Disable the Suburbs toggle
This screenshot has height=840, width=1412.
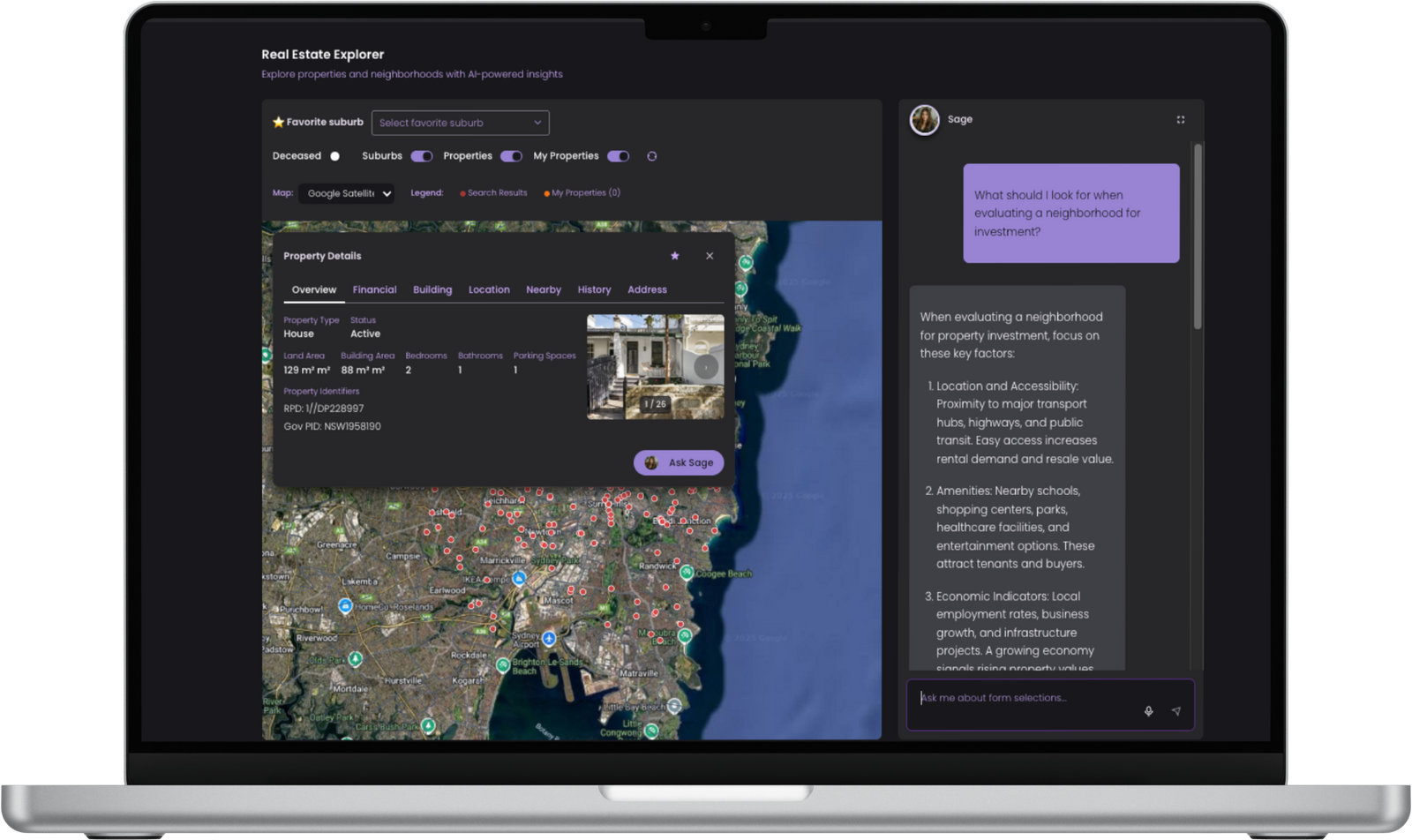point(422,156)
